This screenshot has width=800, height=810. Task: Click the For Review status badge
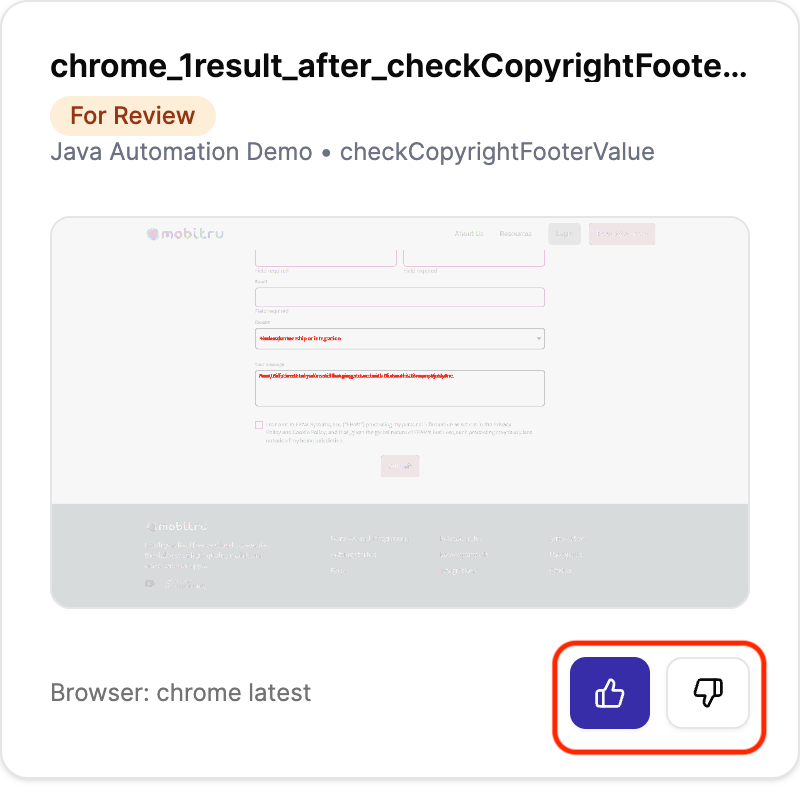point(132,116)
